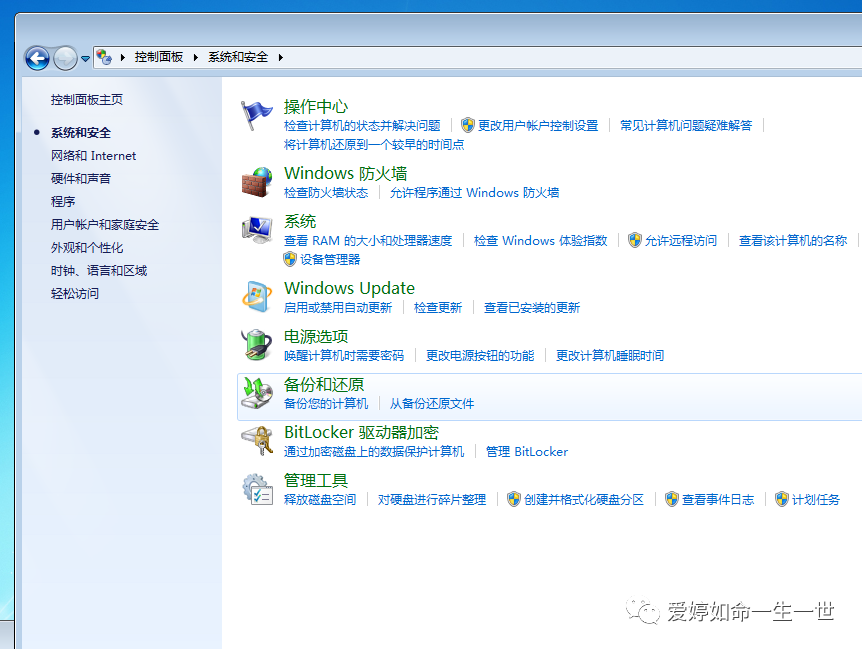Viewport: 862px width, 649px height.
Task: Click 允许程序通过 Windows 防火墙 link
Action: click(474, 193)
